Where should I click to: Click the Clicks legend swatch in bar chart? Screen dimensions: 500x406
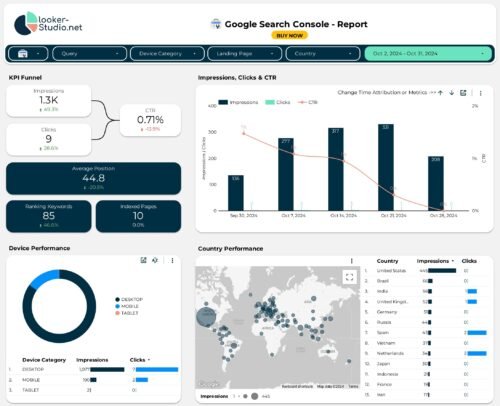[x=270, y=102]
